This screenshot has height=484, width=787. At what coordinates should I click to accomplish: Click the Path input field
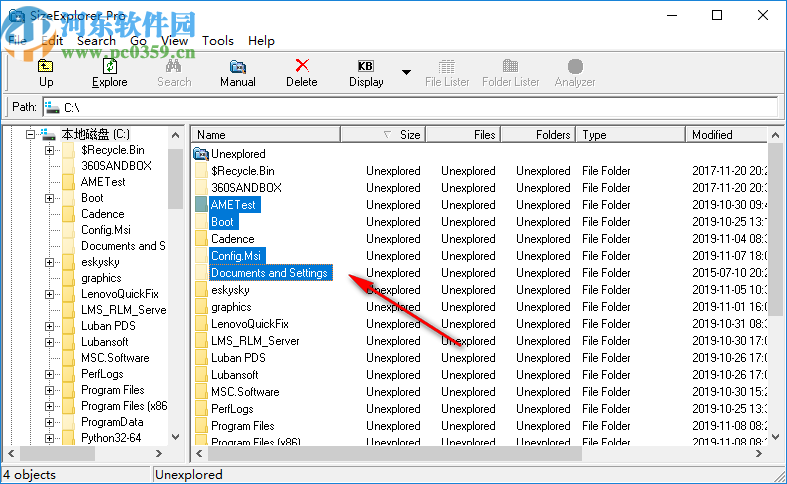[x=410, y=107]
